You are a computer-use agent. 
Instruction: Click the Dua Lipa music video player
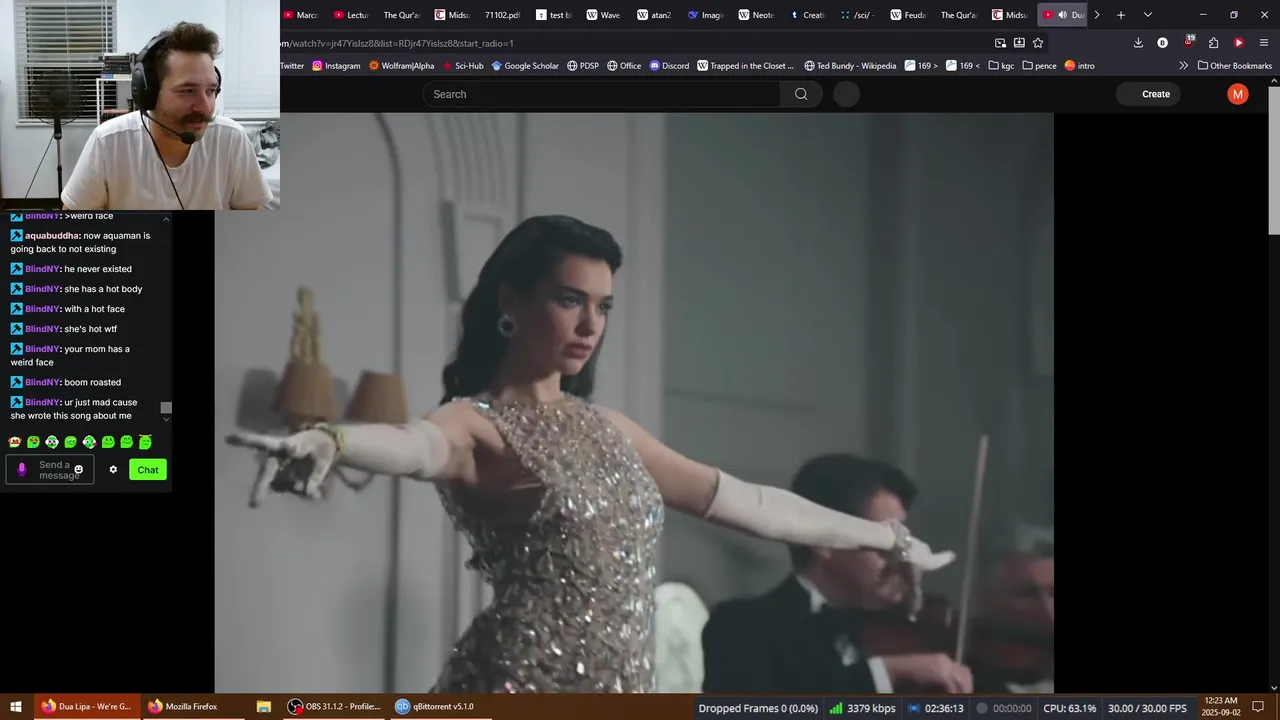pyautogui.click(x=634, y=402)
